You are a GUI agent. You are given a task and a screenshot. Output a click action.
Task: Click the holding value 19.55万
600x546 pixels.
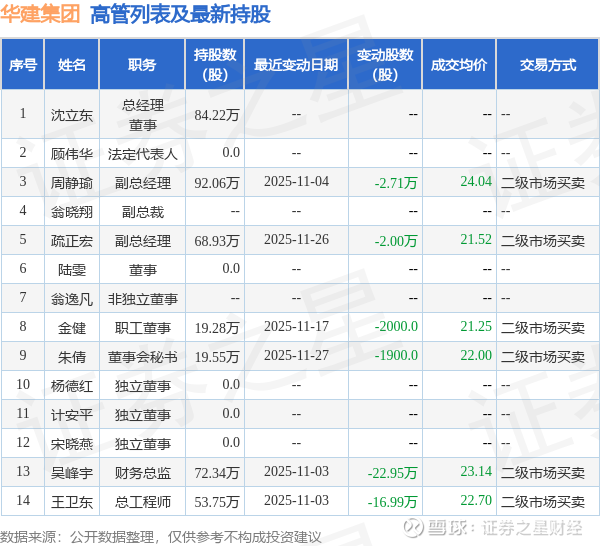click(x=217, y=357)
